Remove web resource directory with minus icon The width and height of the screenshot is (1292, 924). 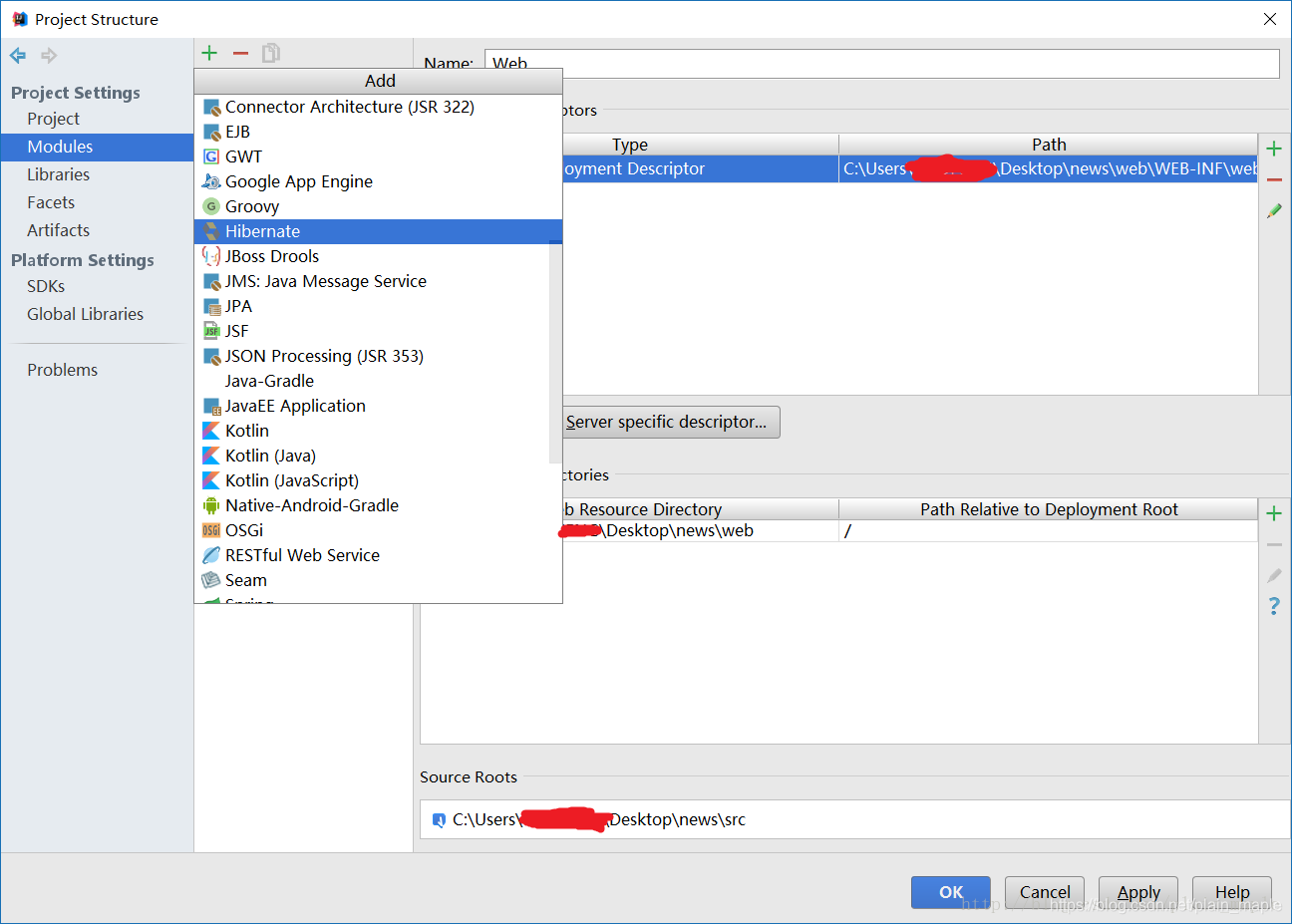click(1274, 544)
